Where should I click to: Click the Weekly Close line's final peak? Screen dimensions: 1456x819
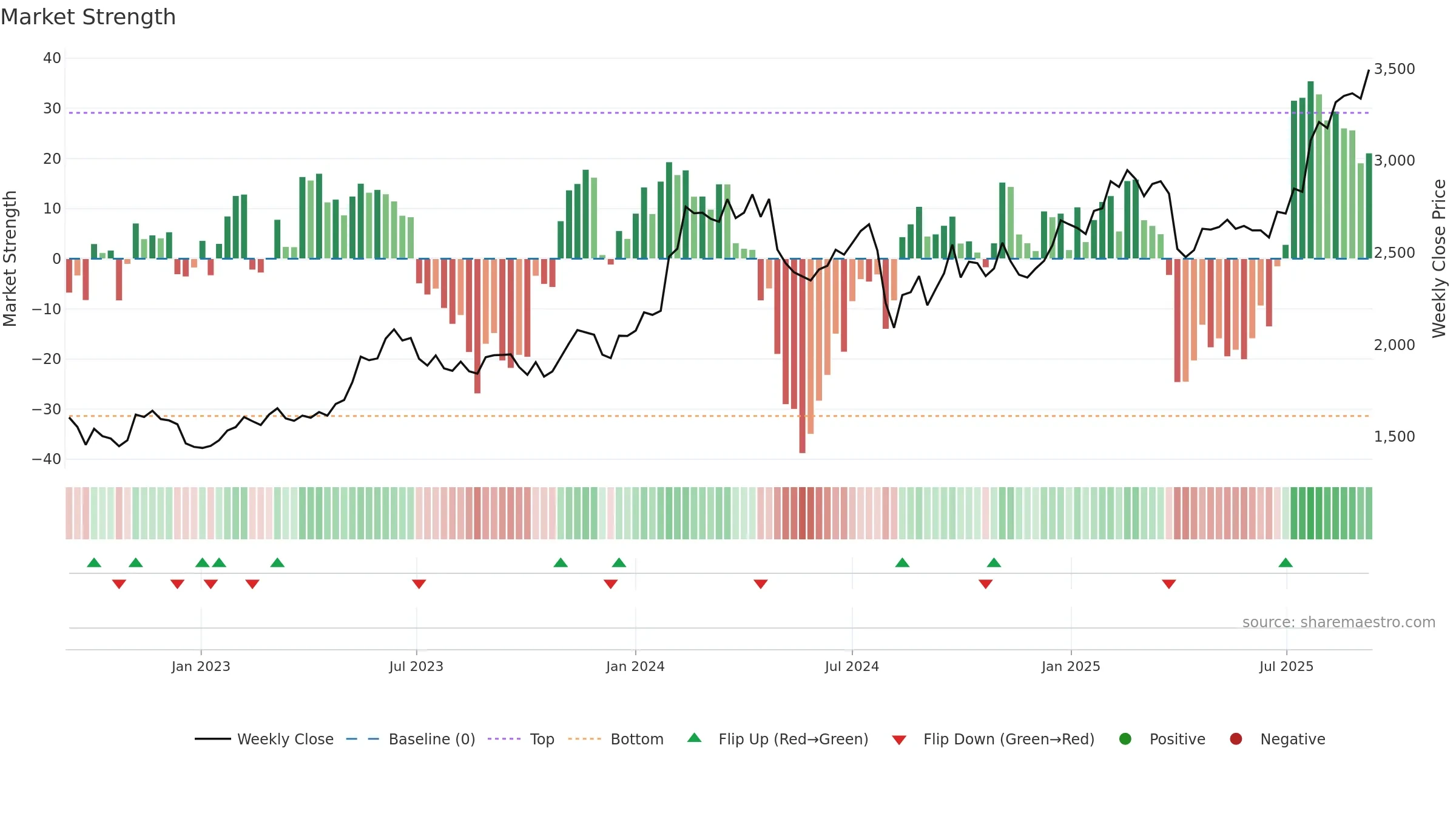[1369, 70]
